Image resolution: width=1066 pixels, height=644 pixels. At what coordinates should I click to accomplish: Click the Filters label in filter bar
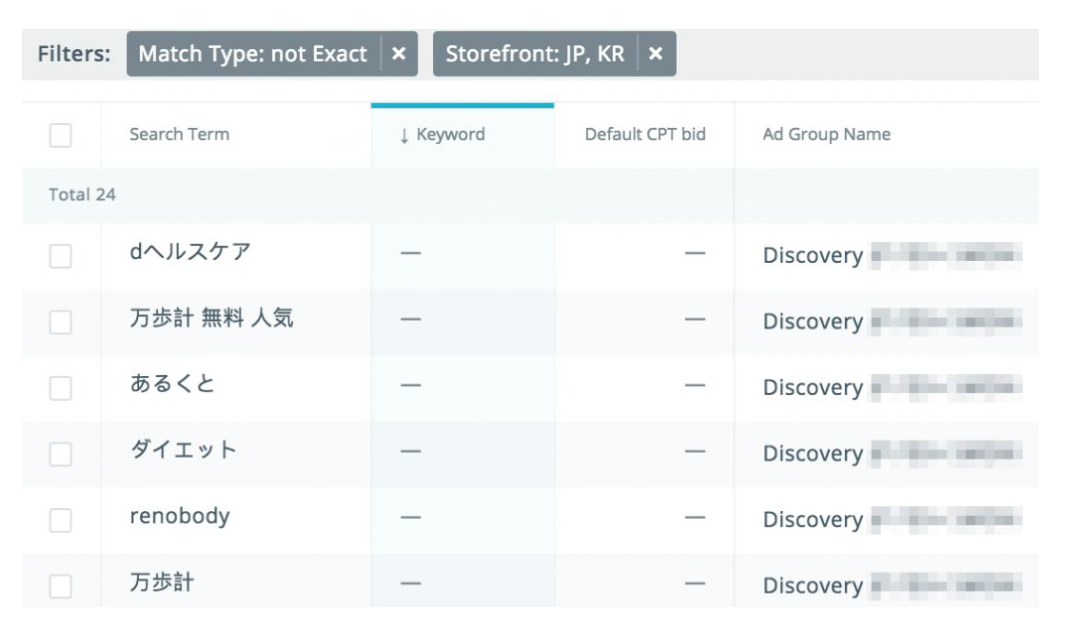[x=74, y=54]
